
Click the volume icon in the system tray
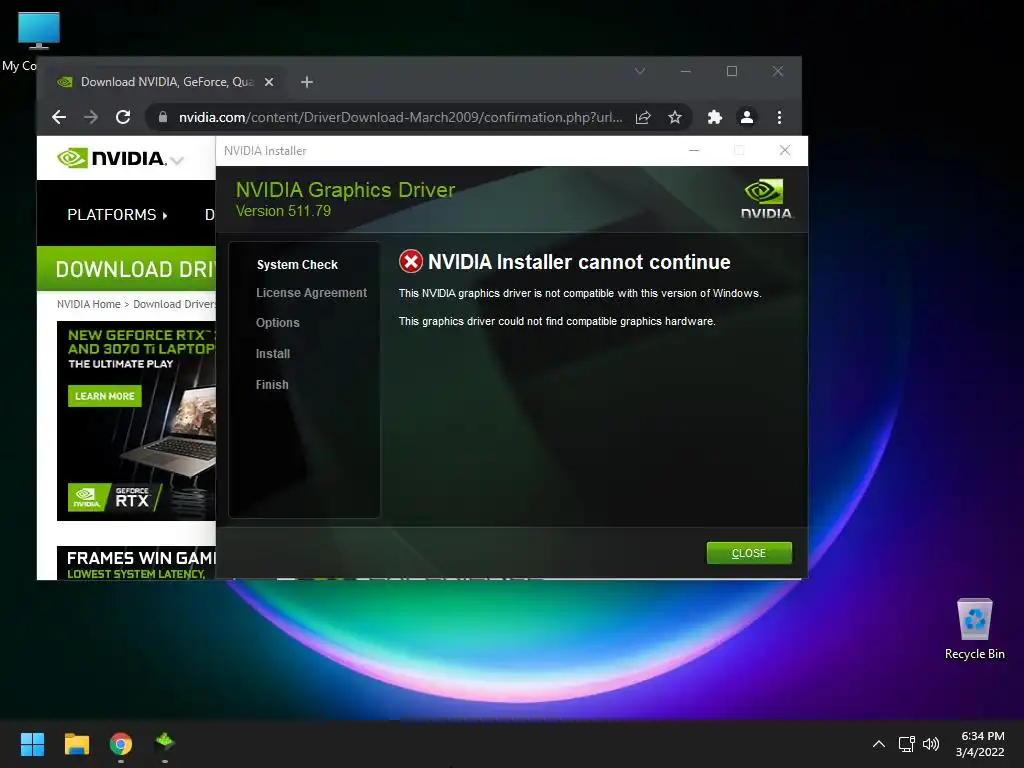(931, 744)
